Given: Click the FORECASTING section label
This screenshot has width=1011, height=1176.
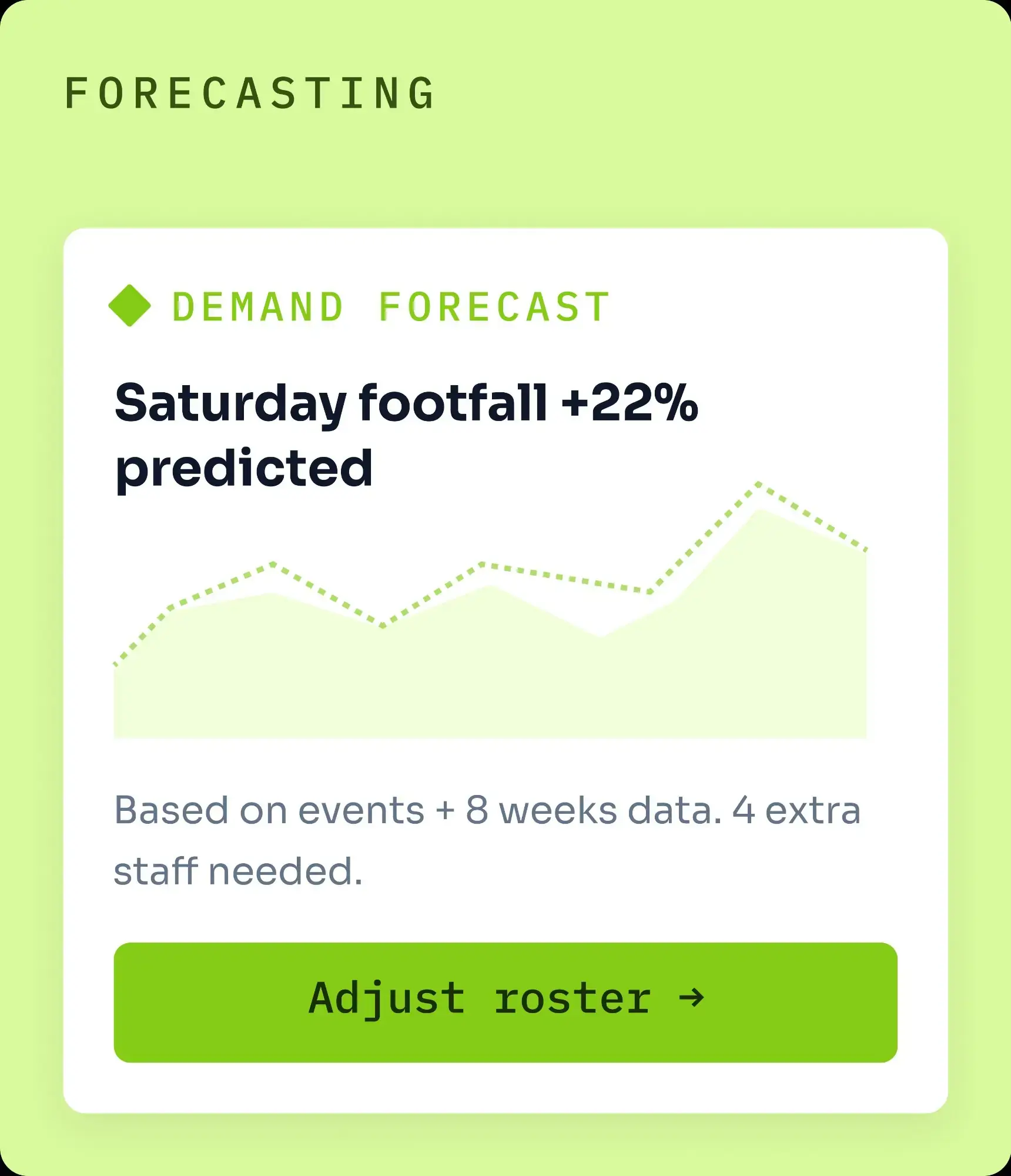Looking at the screenshot, I should tap(250, 93).
